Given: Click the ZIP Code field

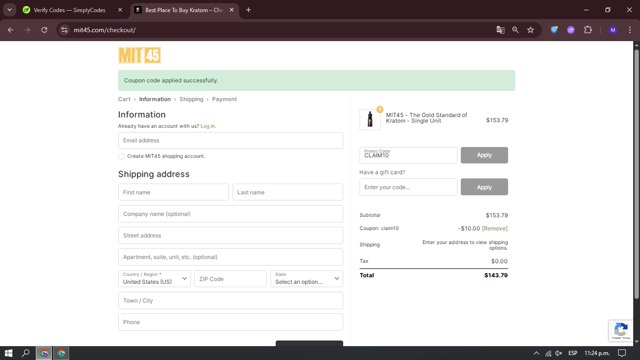Looking at the screenshot, I should coord(230,279).
